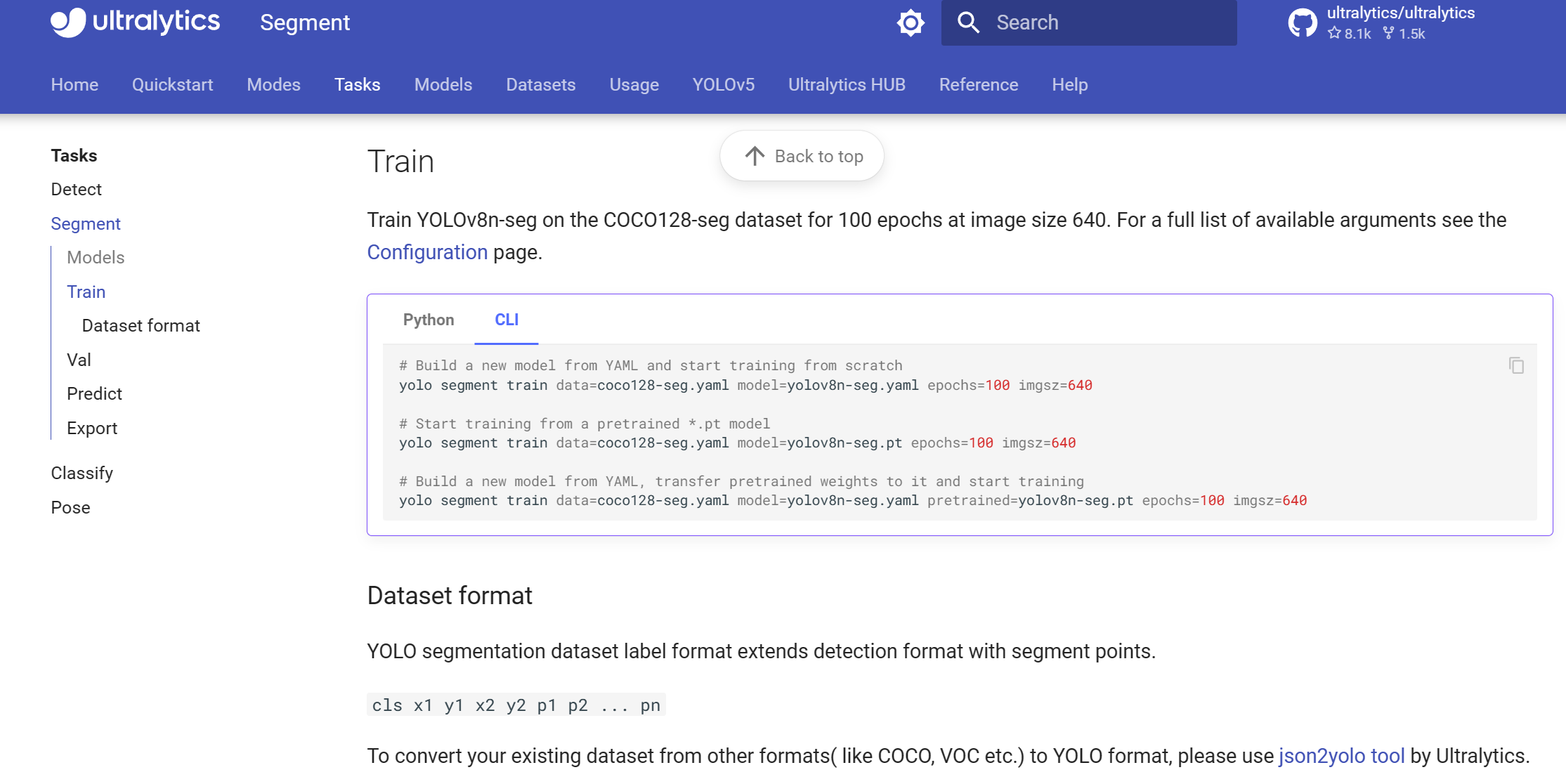
Task: Click the search magnifier icon
Action: coord(969,22)
